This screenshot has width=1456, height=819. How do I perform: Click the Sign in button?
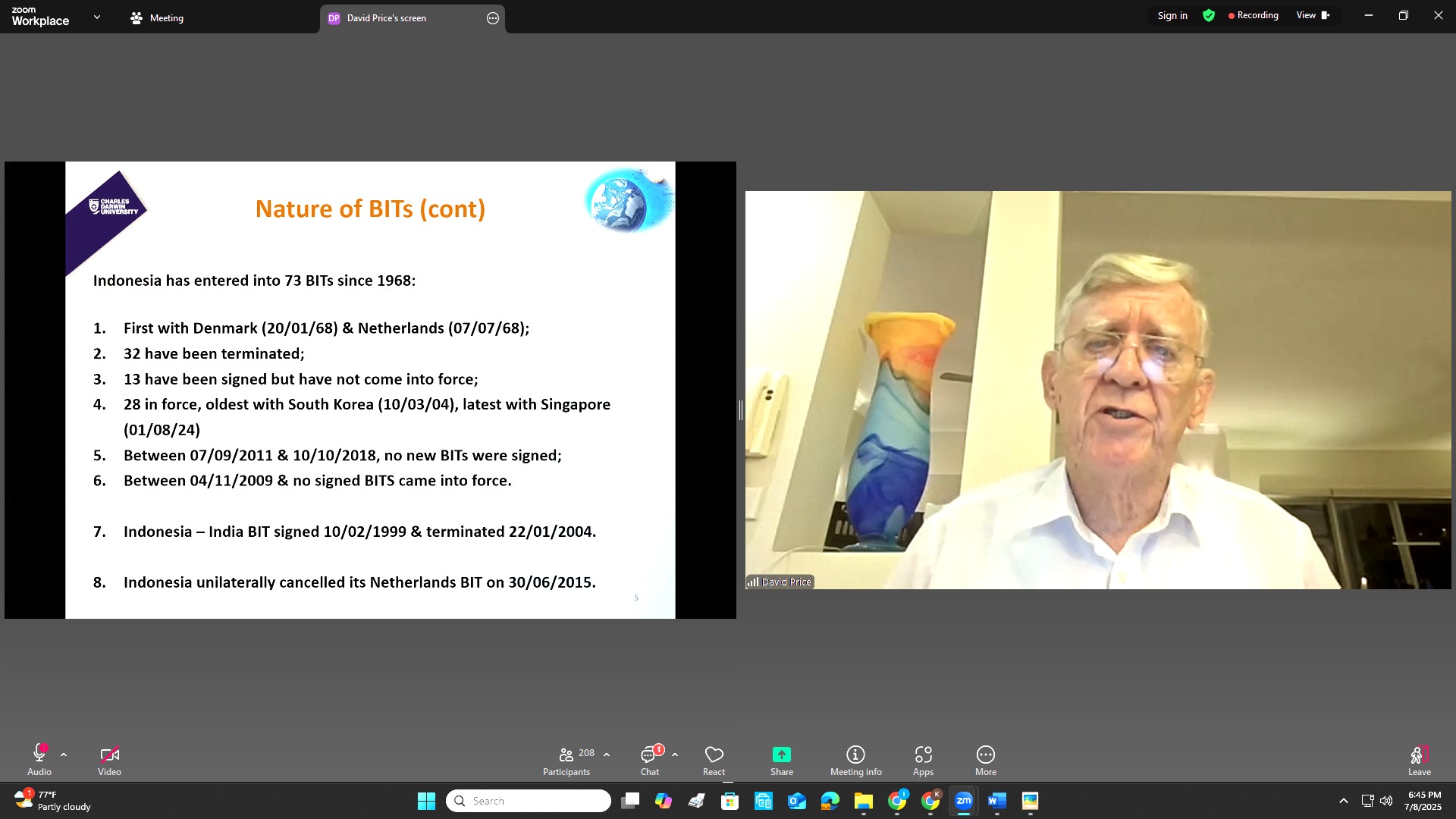click(x=1172, y=16)
